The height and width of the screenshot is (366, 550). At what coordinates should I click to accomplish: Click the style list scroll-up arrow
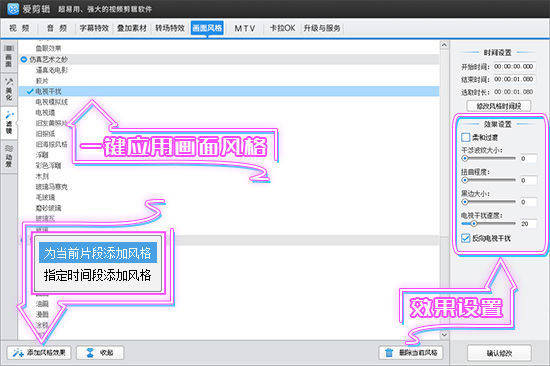point(444,45)
